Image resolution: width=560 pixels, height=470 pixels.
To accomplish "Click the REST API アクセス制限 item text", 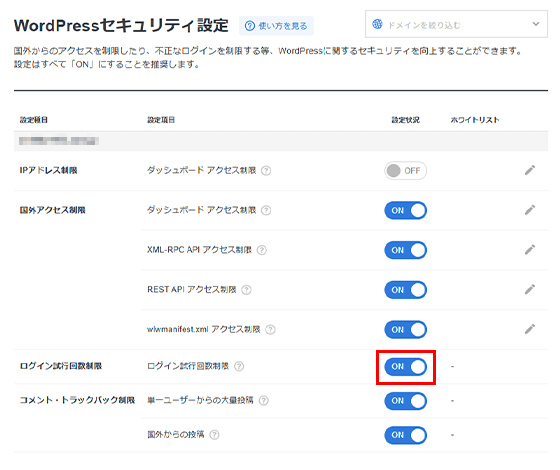I will (192, 289).
